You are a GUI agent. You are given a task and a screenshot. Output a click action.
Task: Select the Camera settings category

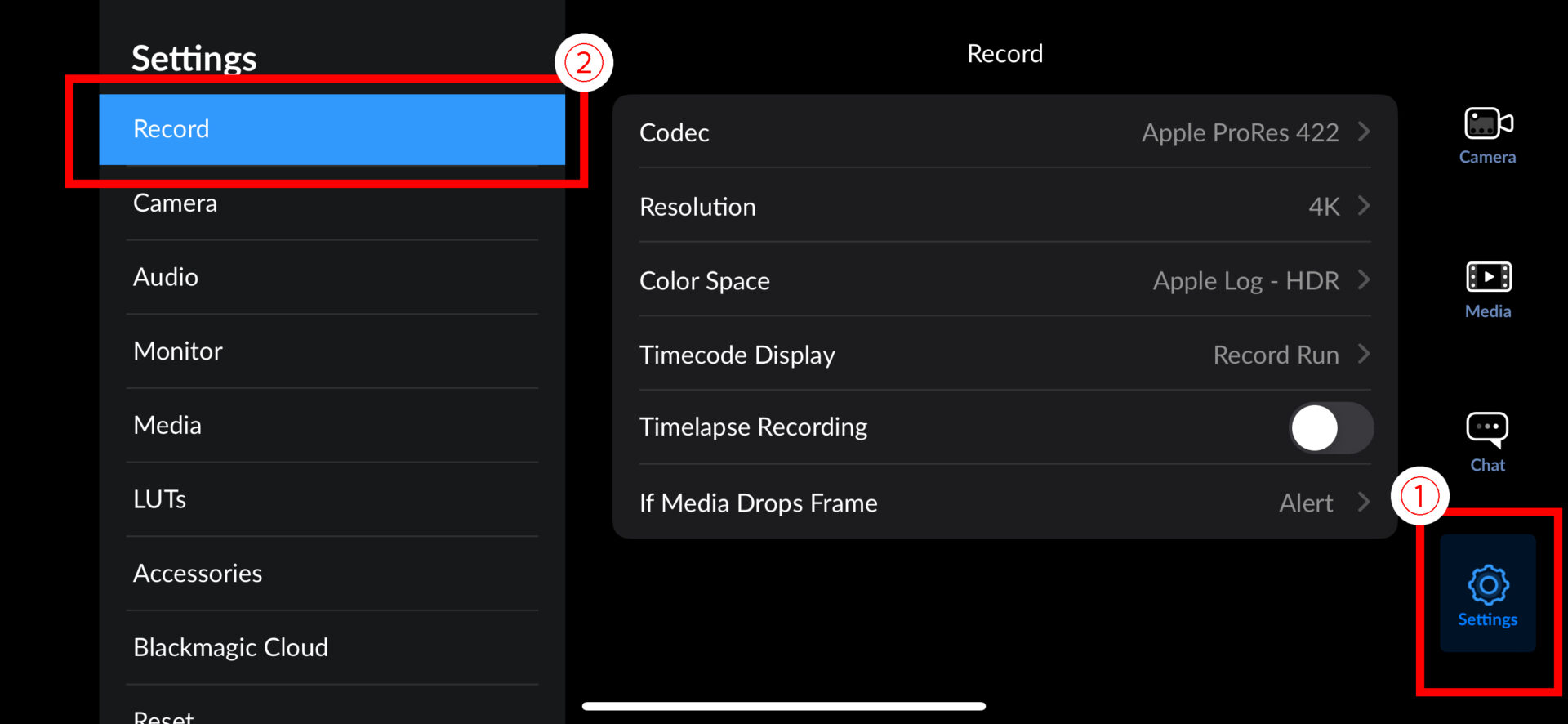pos(332,203)
